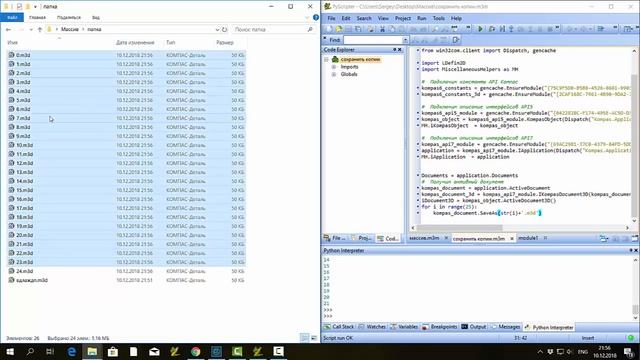Open the Edit menu in PyScripter
This screenshot has width=640, height=360.
click(x=346, y=18)
